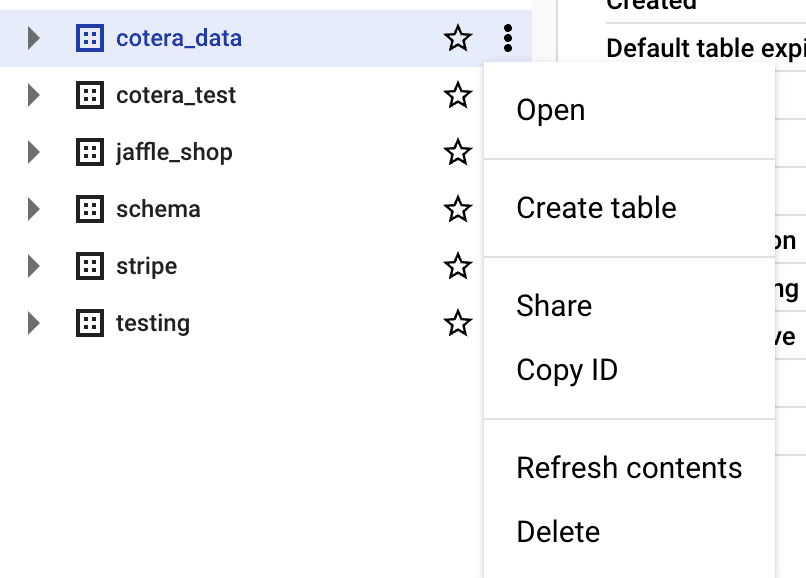This screenshot has width=806, height=578.
Task: Open the three-dot menu for cotera_data
Action: 508,39
